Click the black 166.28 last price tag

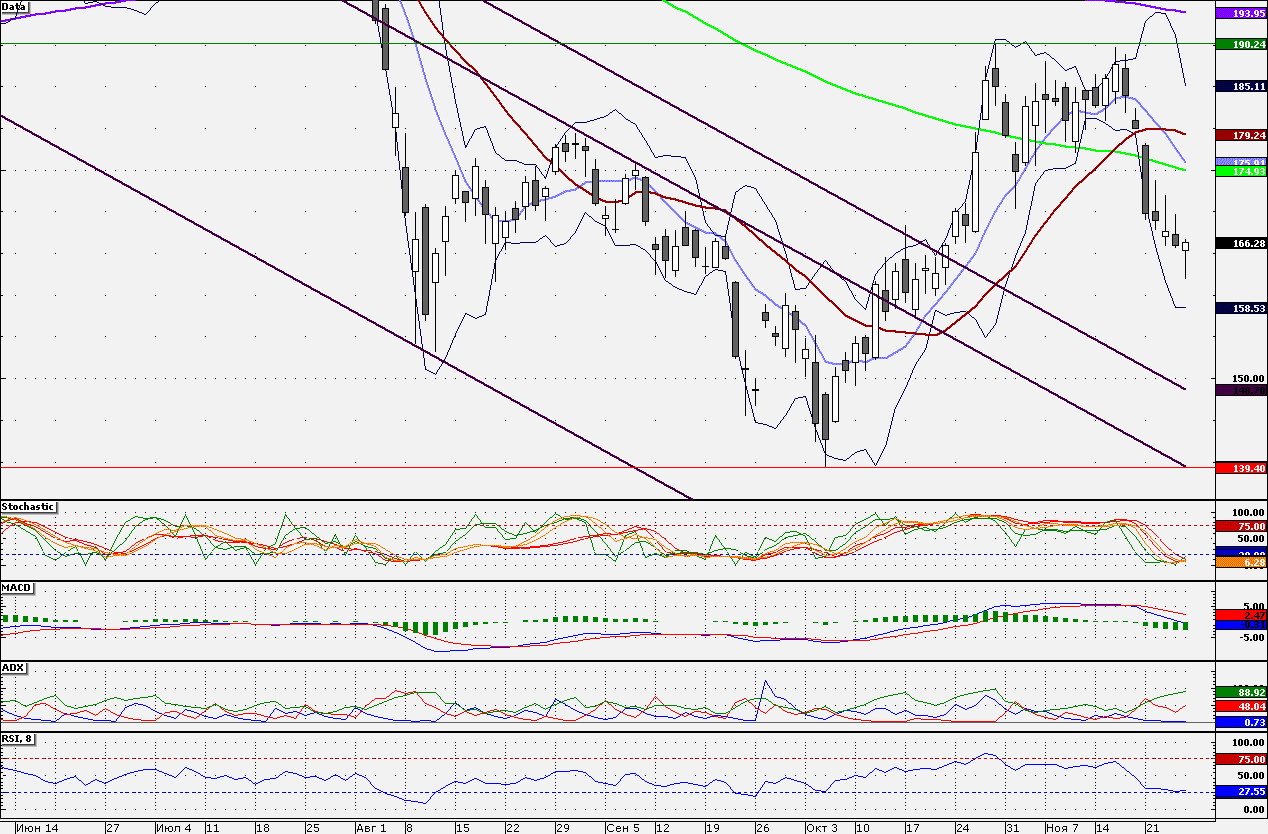tap(1241, 243)
